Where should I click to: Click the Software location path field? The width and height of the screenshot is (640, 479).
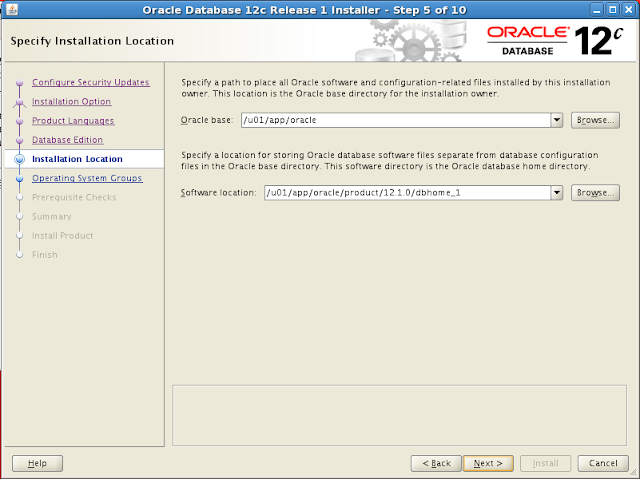(x=407, y=193)
